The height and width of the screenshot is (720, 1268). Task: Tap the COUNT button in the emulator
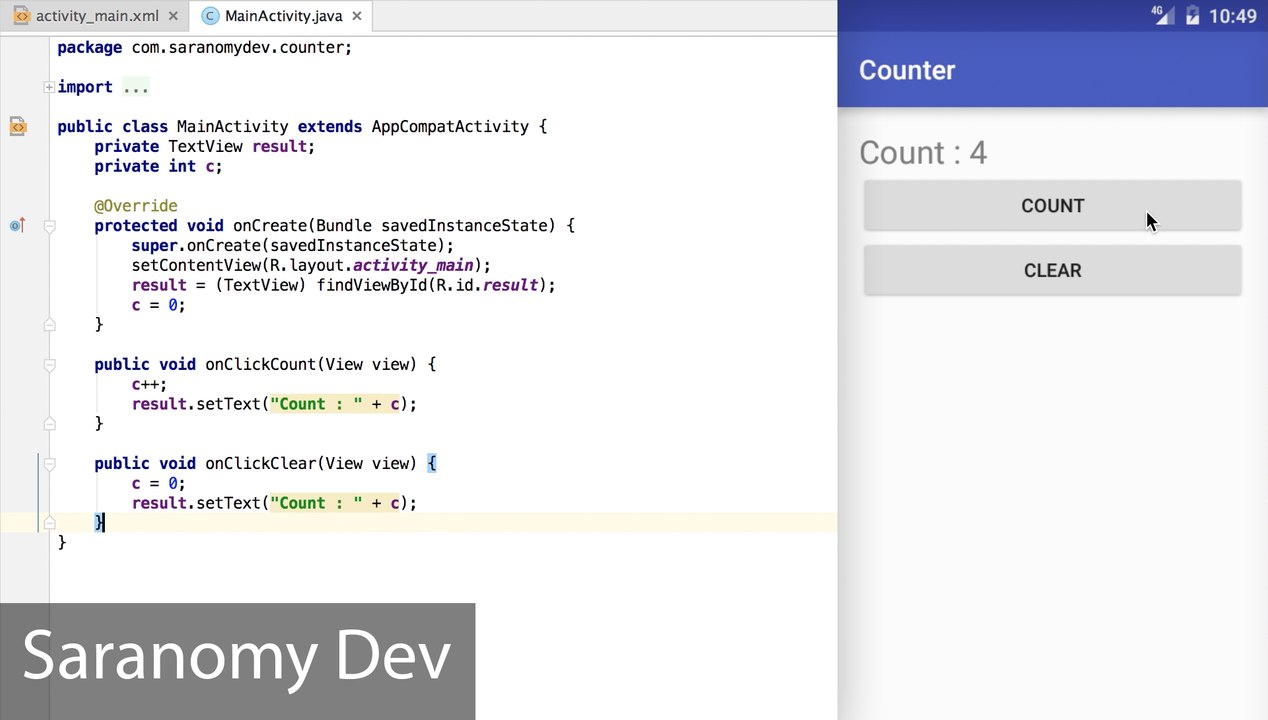pos(1052,206)
